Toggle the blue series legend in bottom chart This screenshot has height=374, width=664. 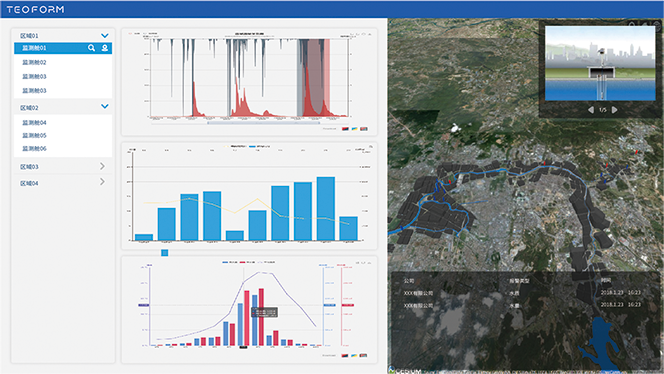tap(230, 262)
